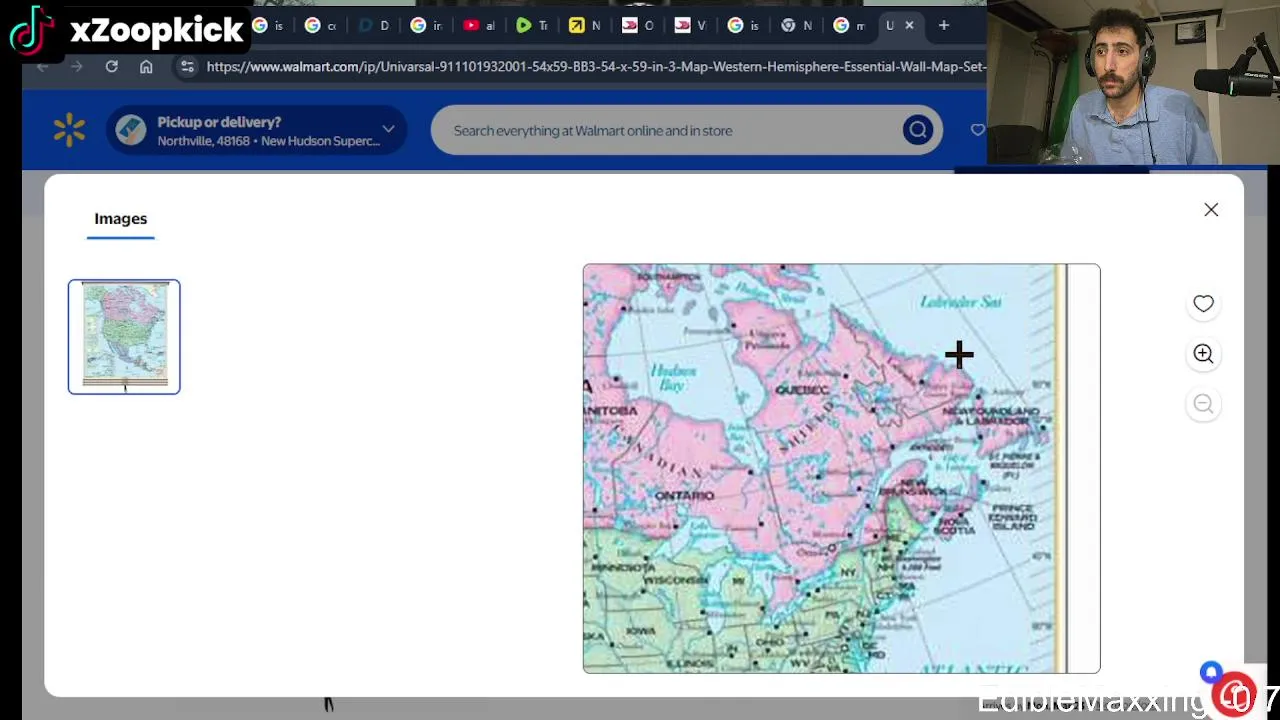
Task: Switch to the Google tab labeled m
Action: [x=849, y=25]
